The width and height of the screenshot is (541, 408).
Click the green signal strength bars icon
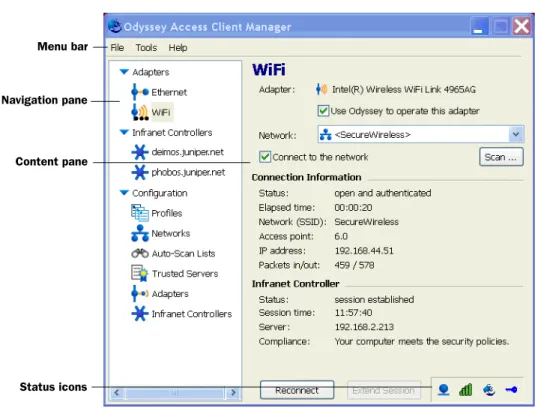465,390
